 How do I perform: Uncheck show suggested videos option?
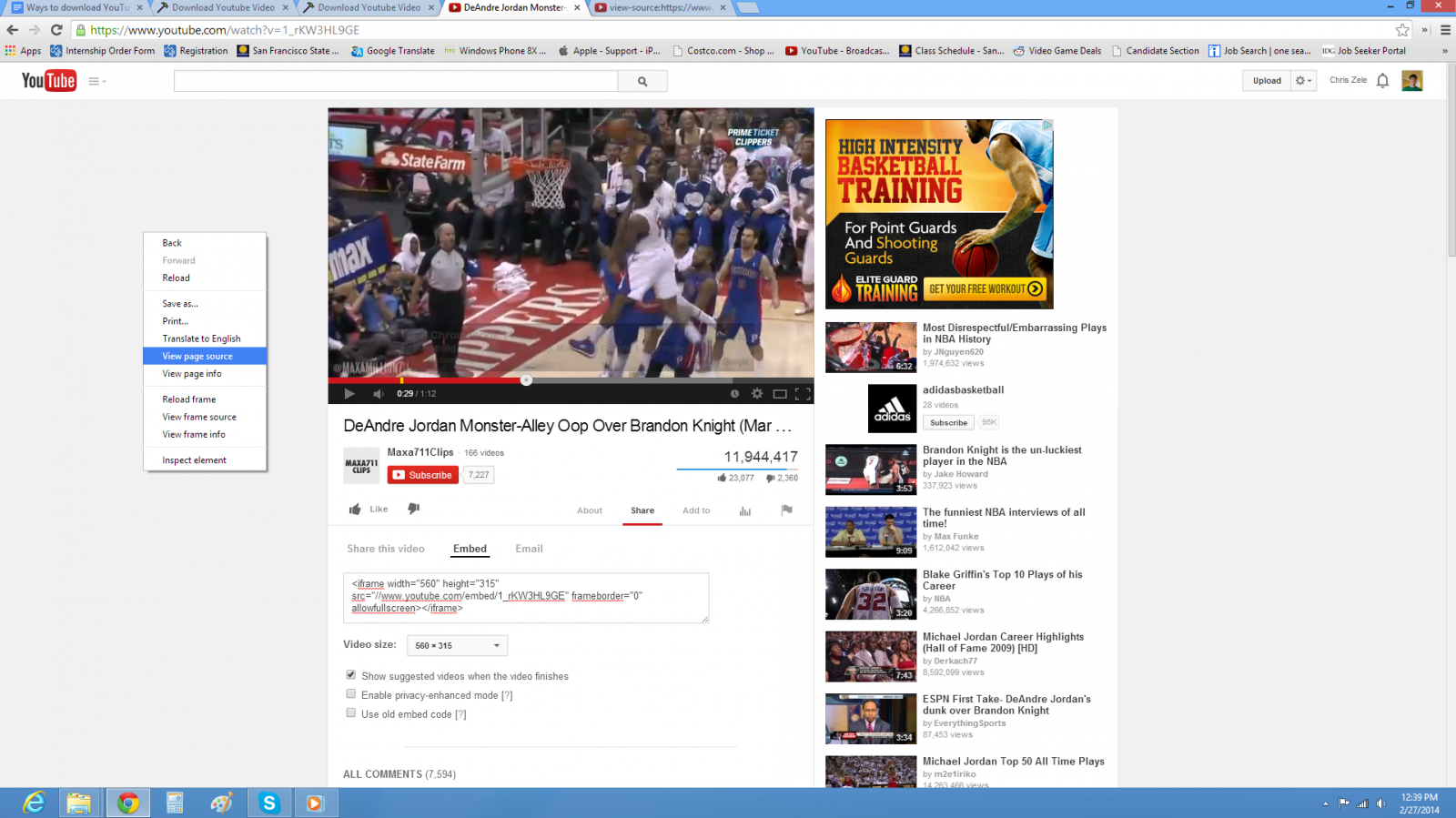351,675
